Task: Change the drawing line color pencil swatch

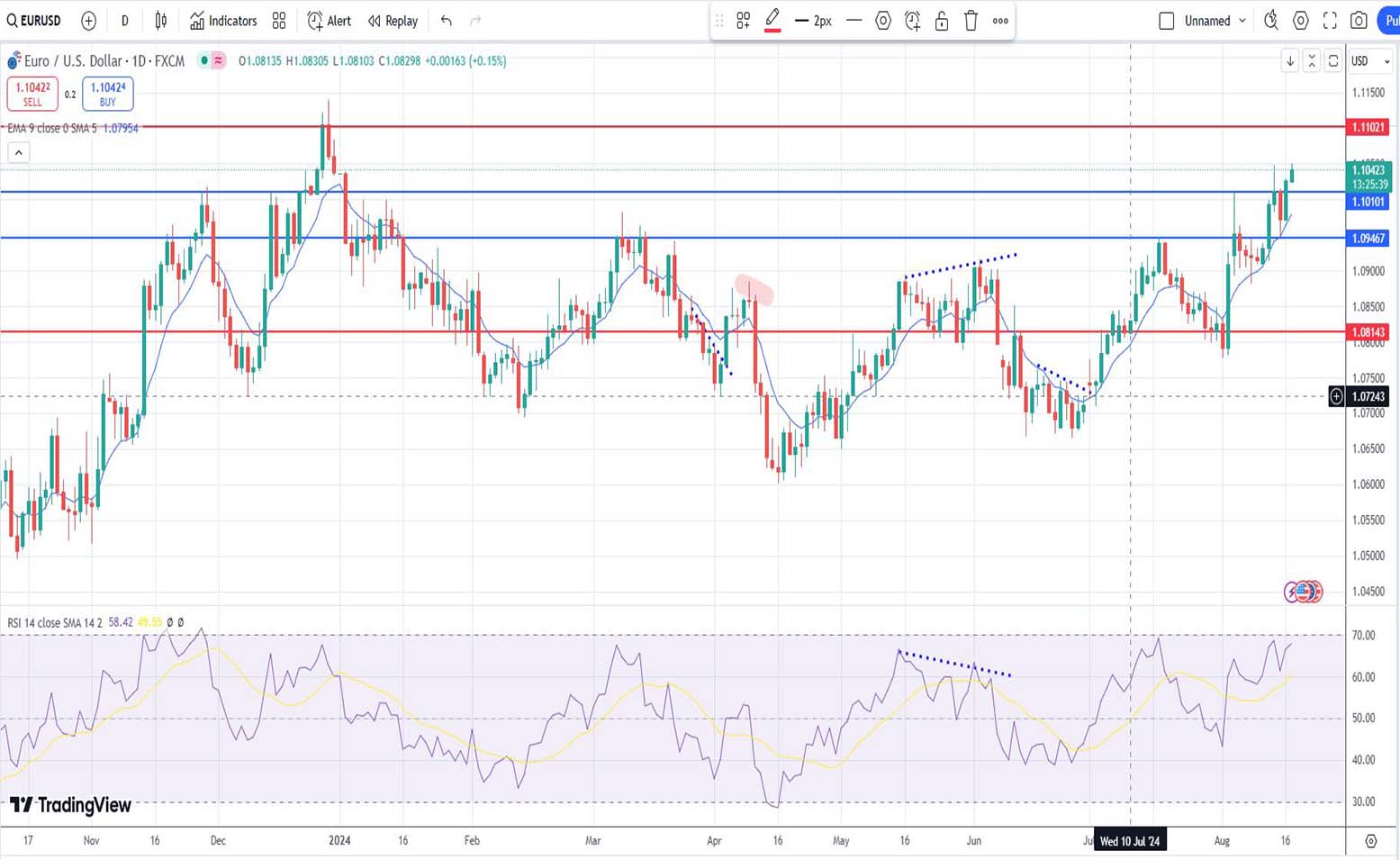Action: (x=772, y=21)
